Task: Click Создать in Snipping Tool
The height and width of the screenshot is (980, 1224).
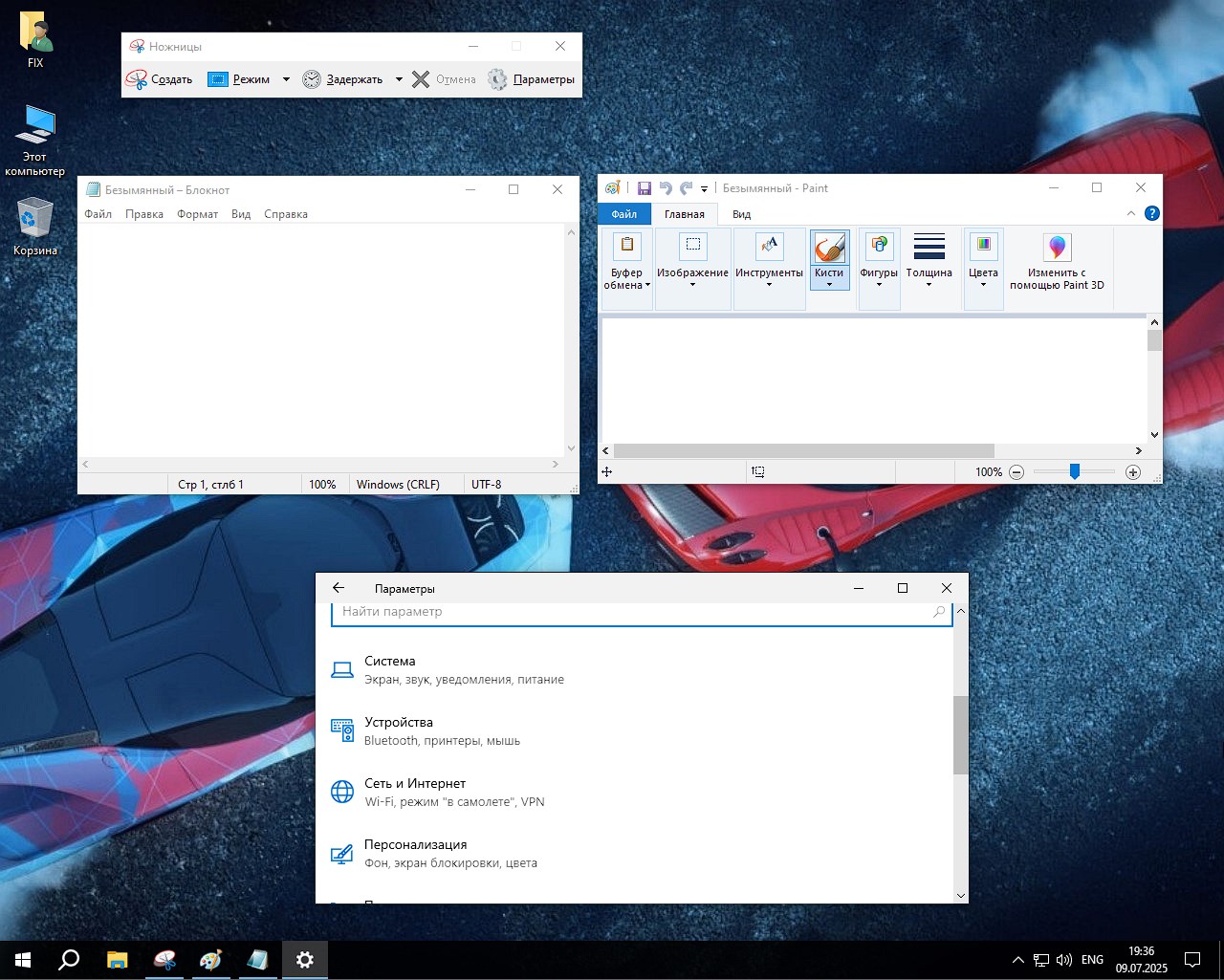Action: [160, 79]
